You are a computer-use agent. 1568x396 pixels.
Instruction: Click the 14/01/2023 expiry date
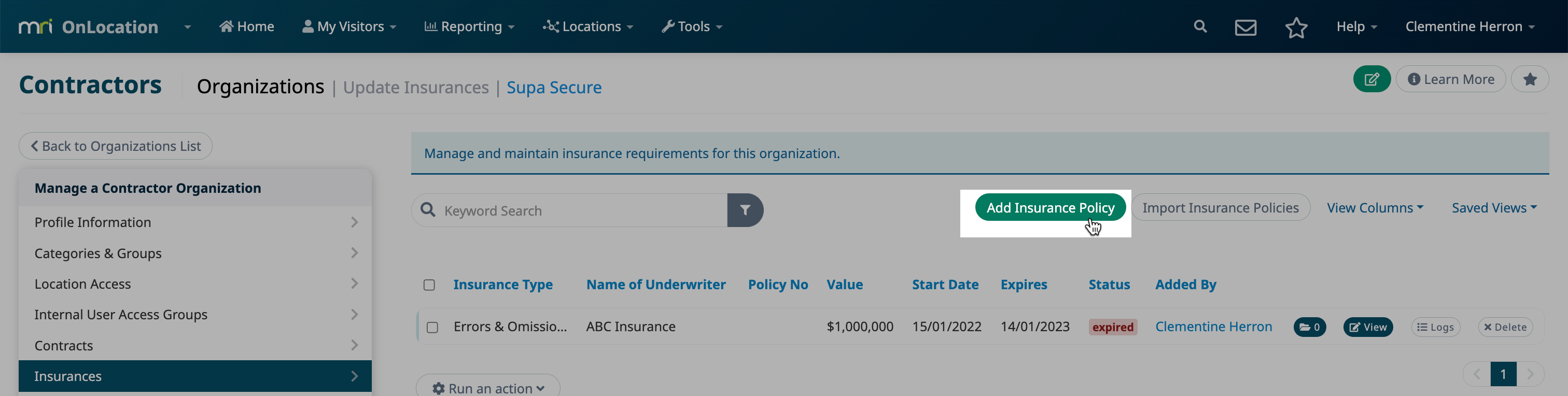(x=1035, y=327)
